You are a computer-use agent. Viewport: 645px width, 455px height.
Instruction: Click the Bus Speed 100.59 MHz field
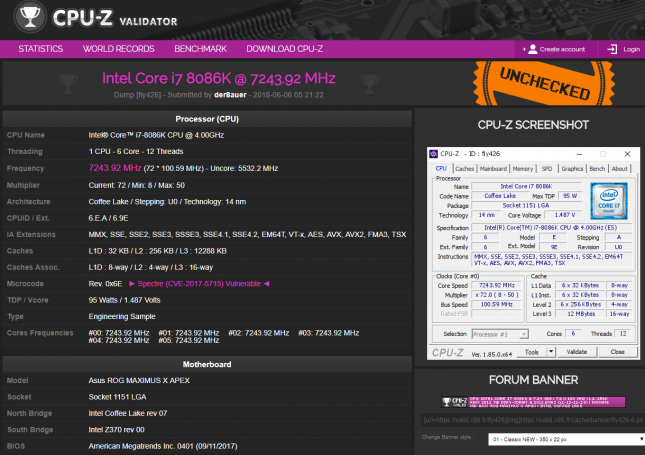coord(497,304)
